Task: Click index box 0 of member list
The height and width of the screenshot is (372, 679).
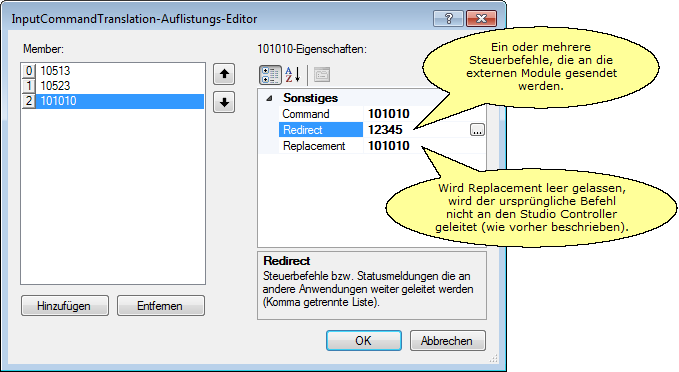Action: pyautogui.click(x=29, y=71)
